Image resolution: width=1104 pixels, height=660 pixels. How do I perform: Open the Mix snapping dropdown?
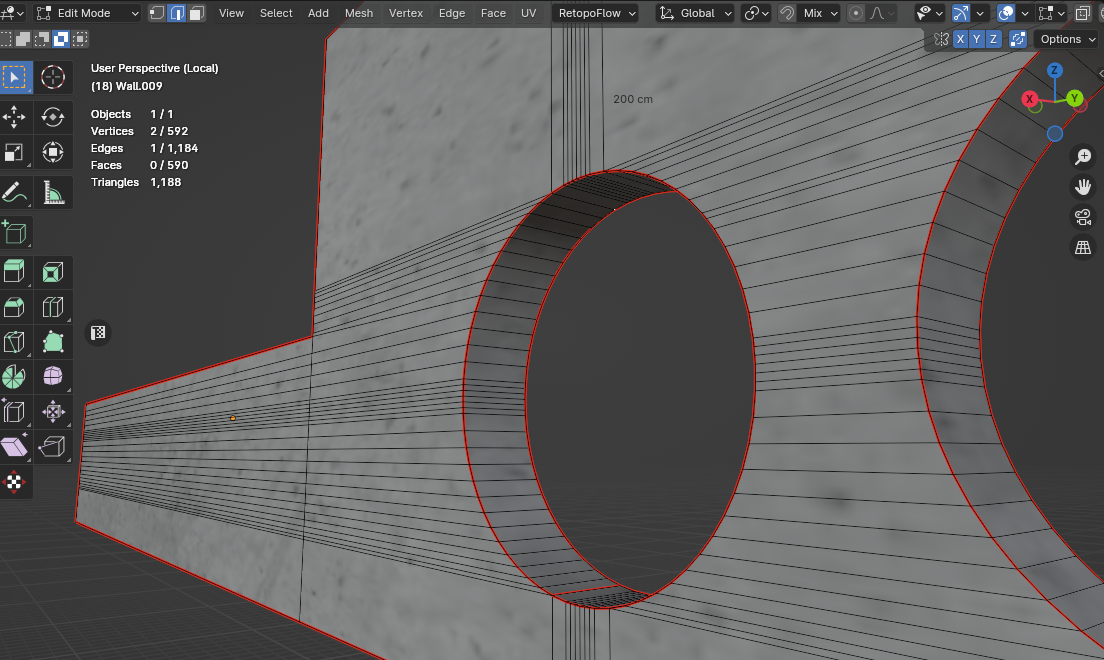pos(820,13)
